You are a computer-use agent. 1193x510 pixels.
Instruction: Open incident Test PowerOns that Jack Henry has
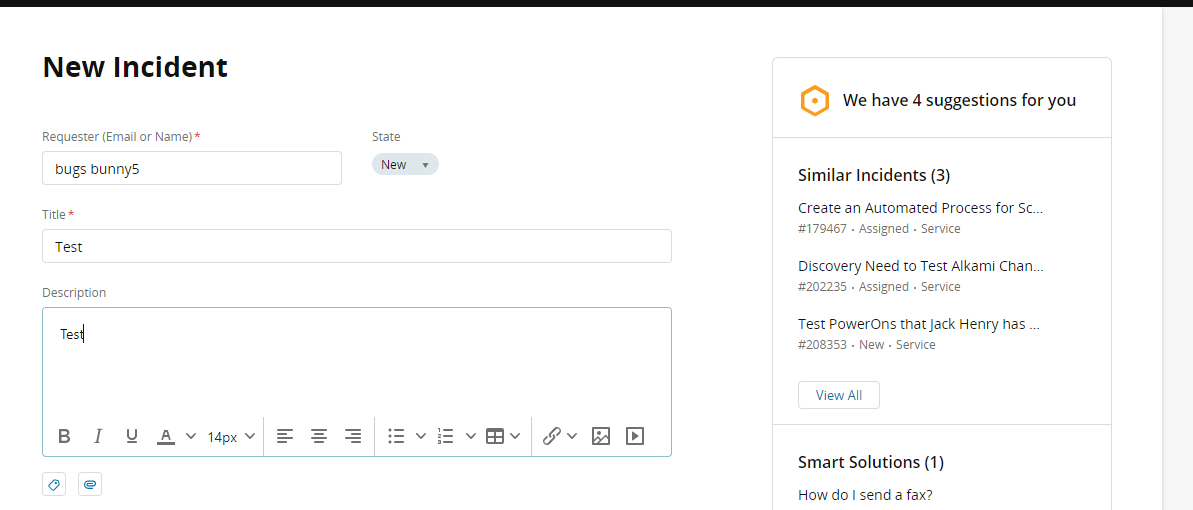click(918, 324)
